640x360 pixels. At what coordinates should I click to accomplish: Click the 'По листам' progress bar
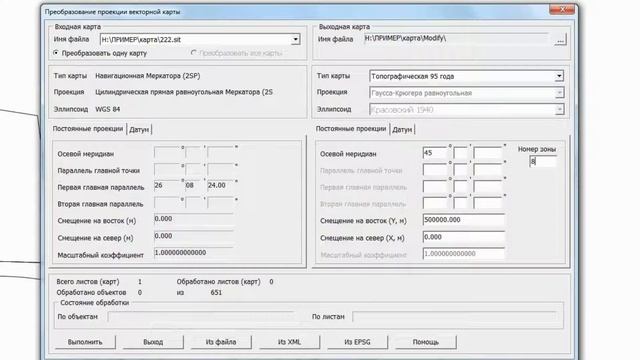[454, 317]
